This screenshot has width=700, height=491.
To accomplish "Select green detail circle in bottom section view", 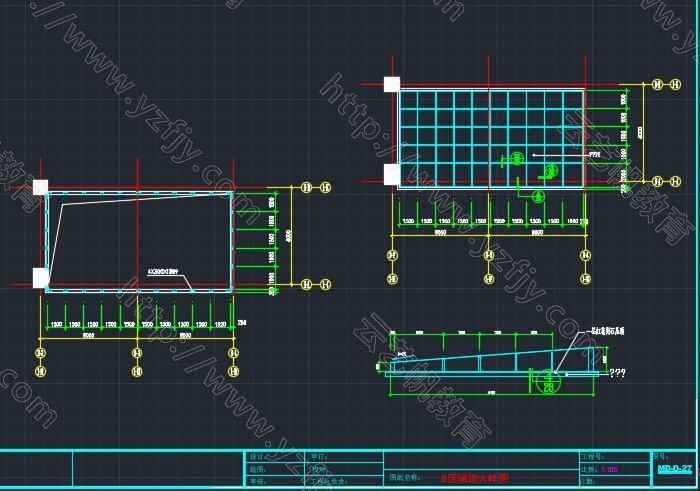I will pyautogui.click(x=547, y=379).
